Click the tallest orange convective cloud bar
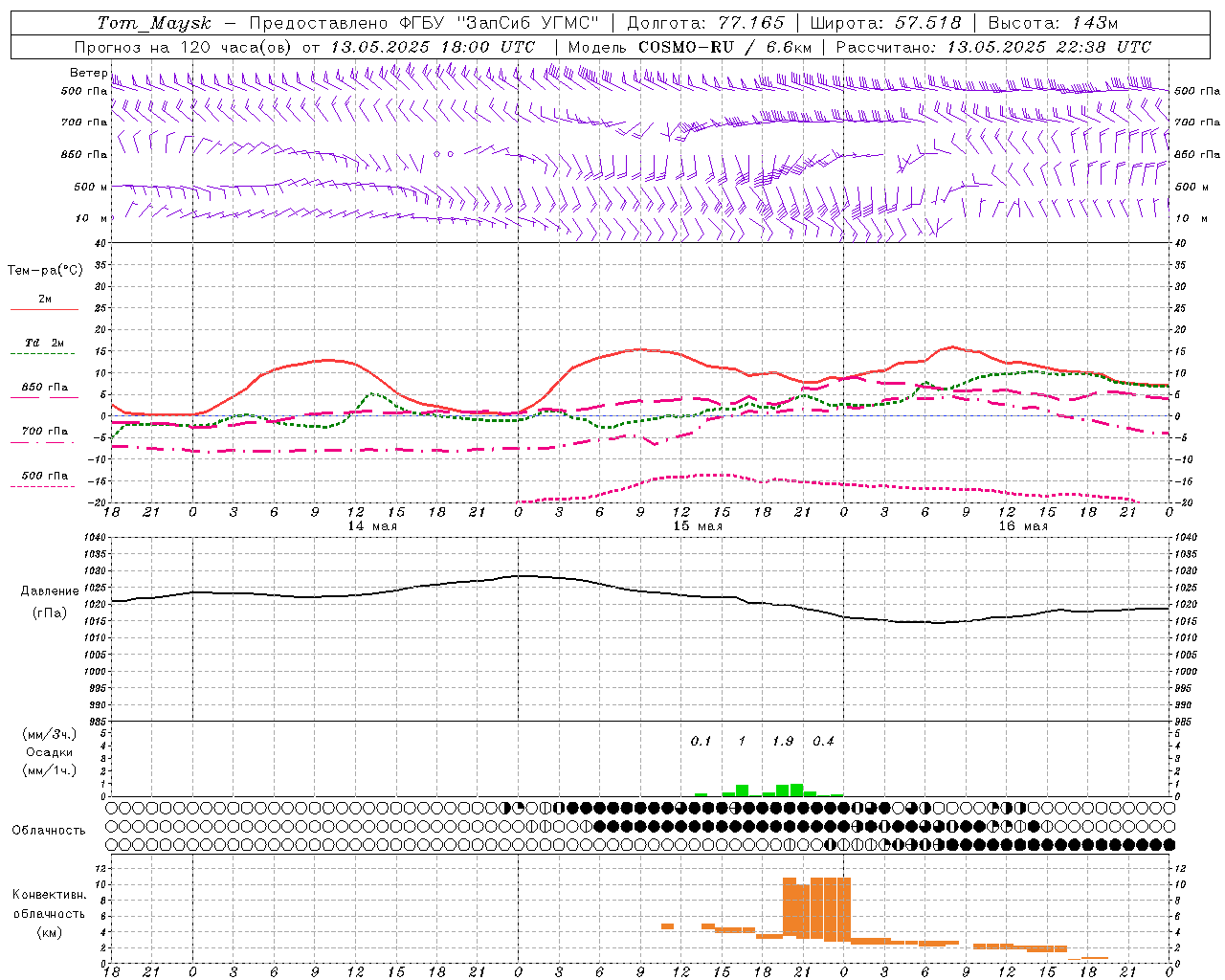1225x980 pixels. coord(831,909)
